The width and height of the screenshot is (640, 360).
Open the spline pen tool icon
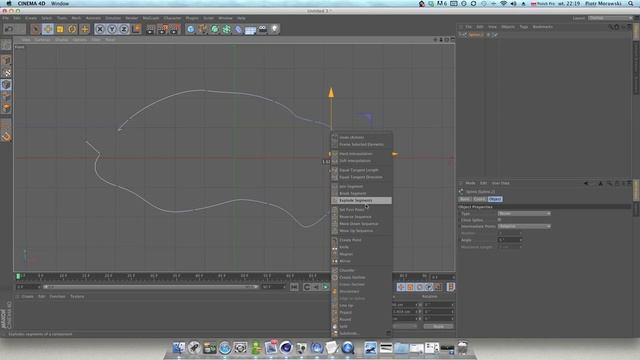202,29
